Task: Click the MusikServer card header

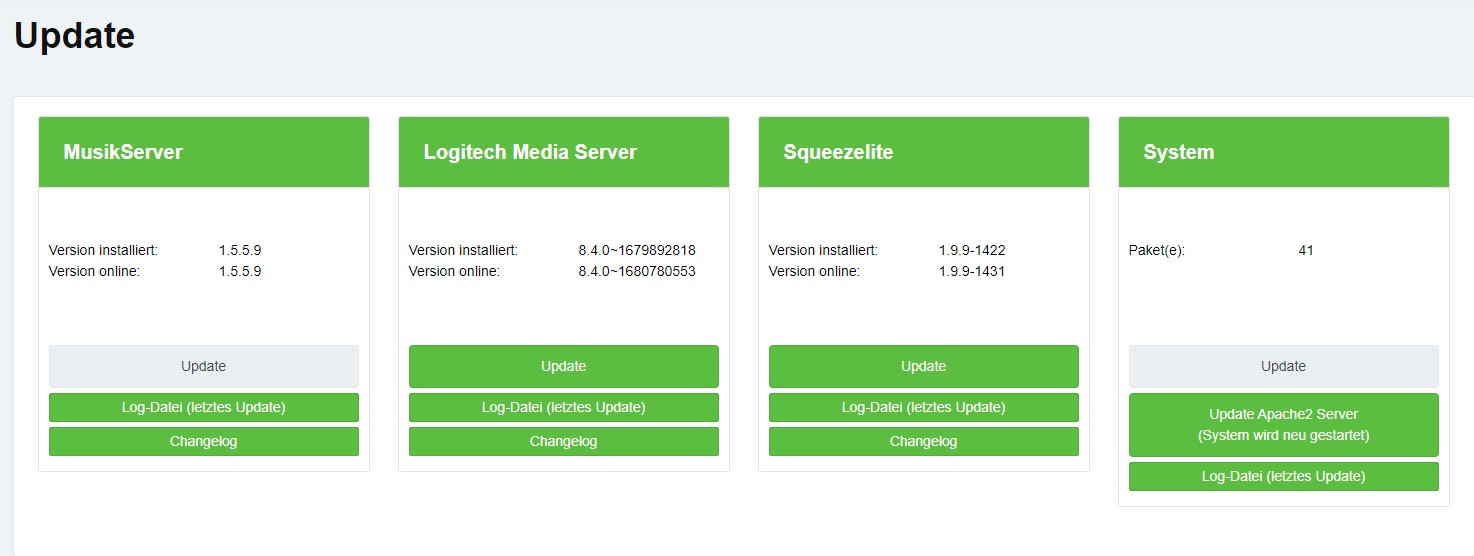Action: coord(123,152)
